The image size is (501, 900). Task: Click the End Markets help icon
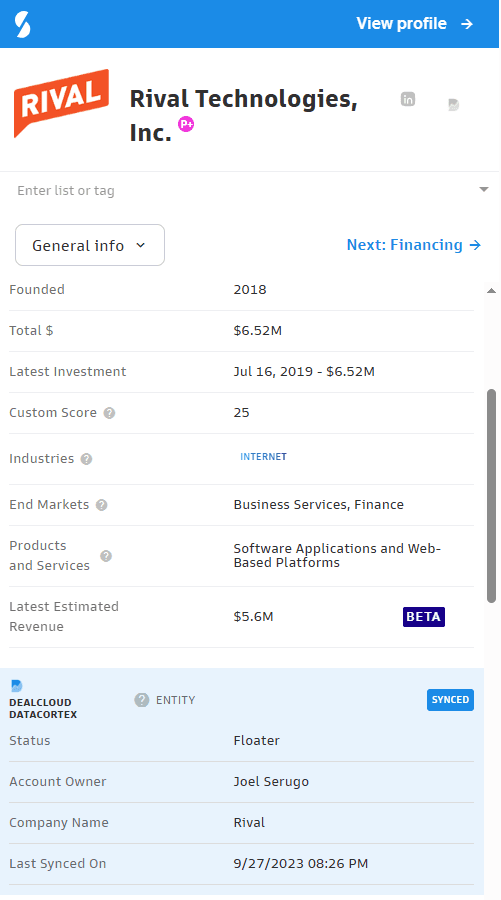coord(102,505)
